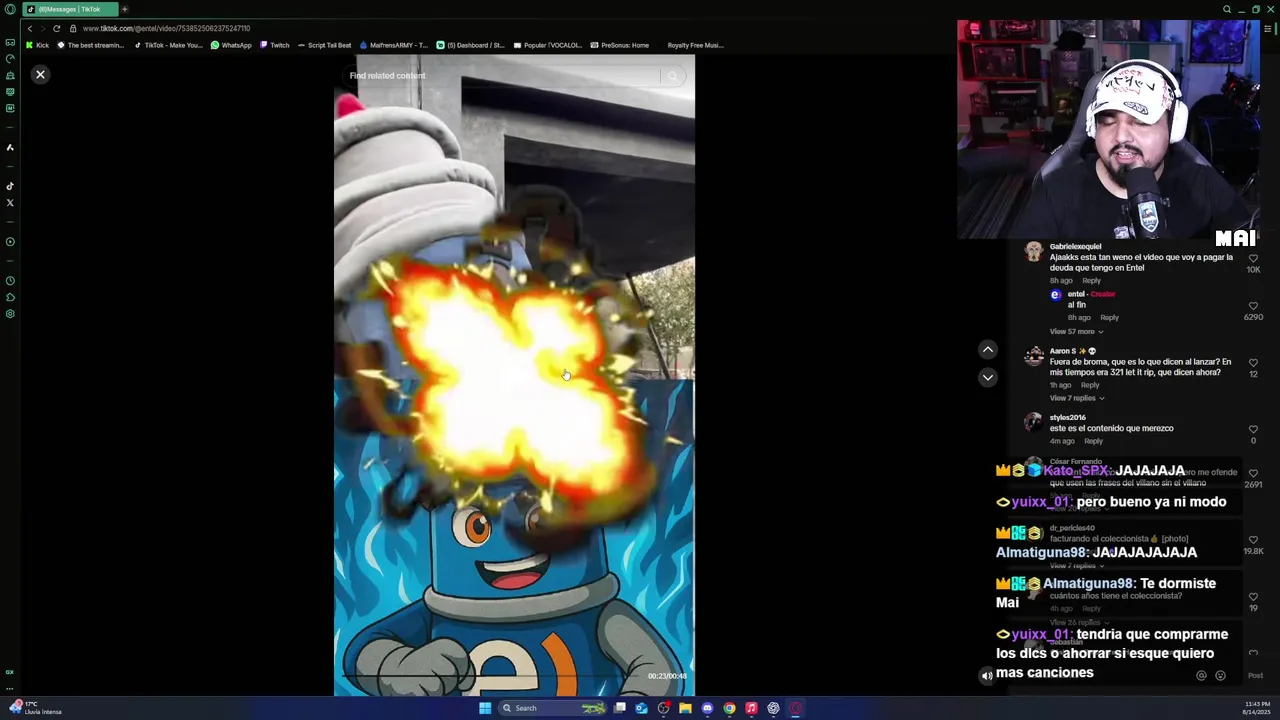This screenshot has height=720, width=1280.
Task: Mute the TikTok video sound
Action: tap(987, 676)
